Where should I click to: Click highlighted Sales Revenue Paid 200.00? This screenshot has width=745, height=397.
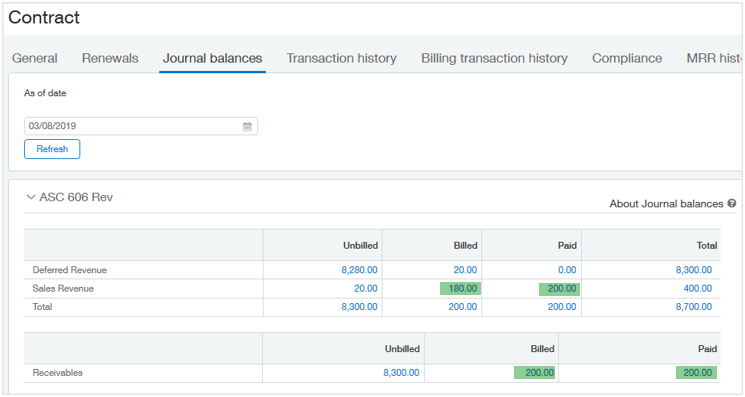click(559, 288)
